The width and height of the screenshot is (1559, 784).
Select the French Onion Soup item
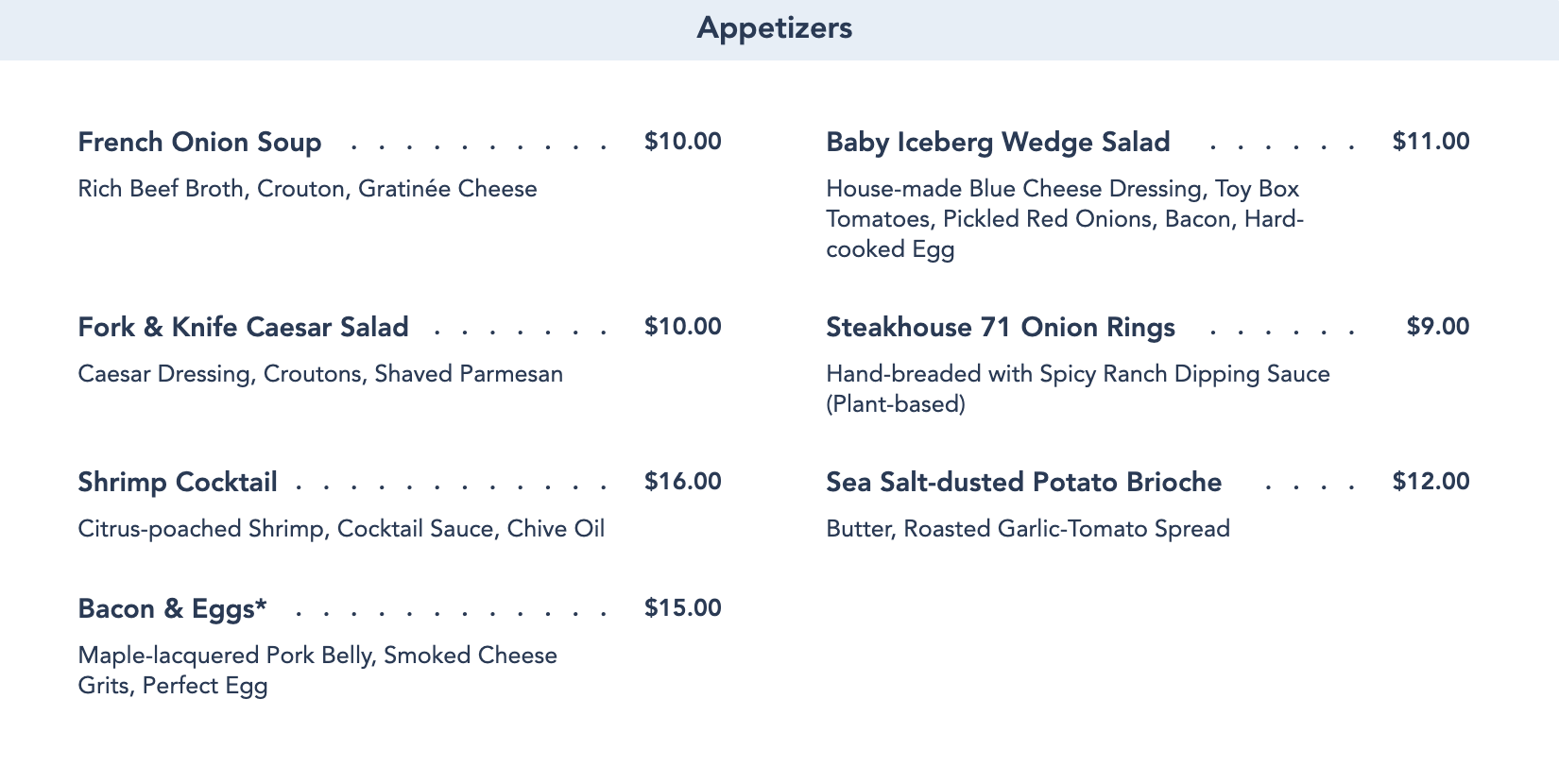199,143
